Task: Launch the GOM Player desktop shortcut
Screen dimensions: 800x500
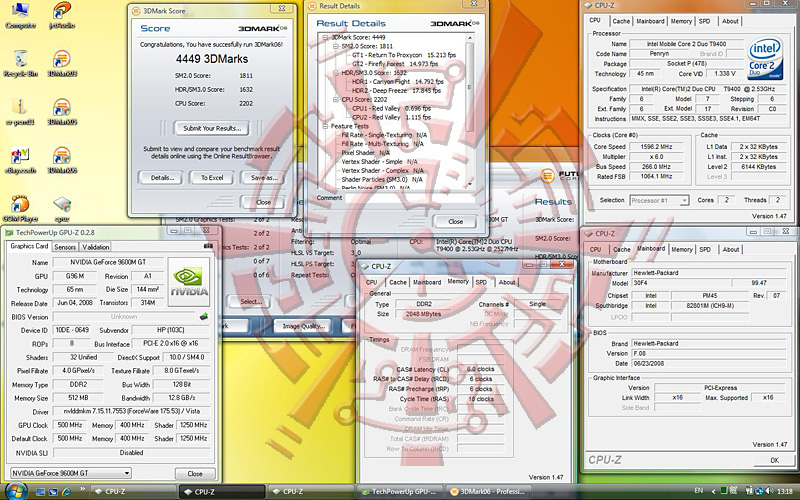Action: [20, 208]
